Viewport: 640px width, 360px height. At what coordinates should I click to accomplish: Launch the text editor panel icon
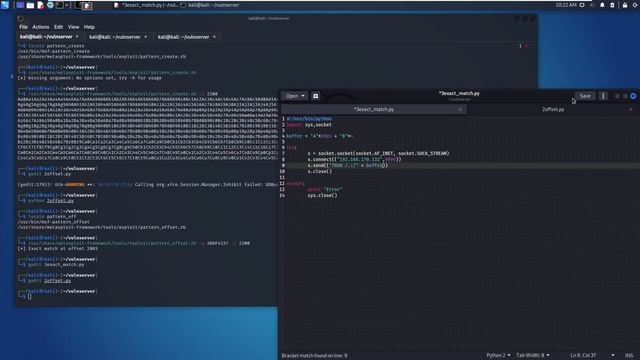[x=40, y=5]
